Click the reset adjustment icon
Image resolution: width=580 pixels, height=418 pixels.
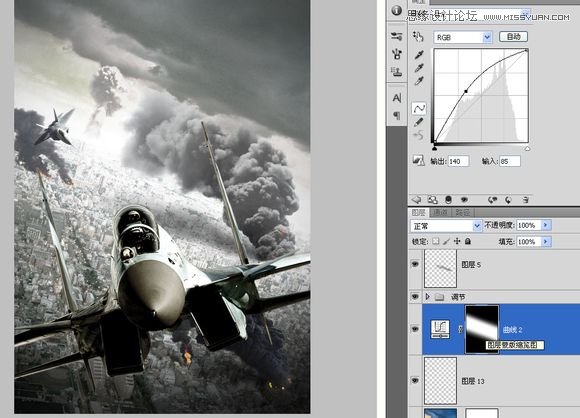(509, 200)
